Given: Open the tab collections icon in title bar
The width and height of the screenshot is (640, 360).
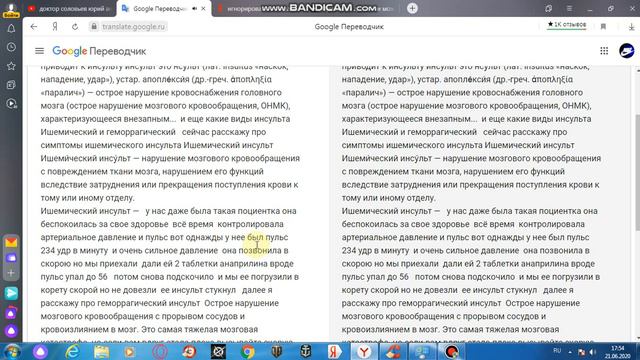Looking at the screenshot, I should pyautogui.click(x=549, y=8).
